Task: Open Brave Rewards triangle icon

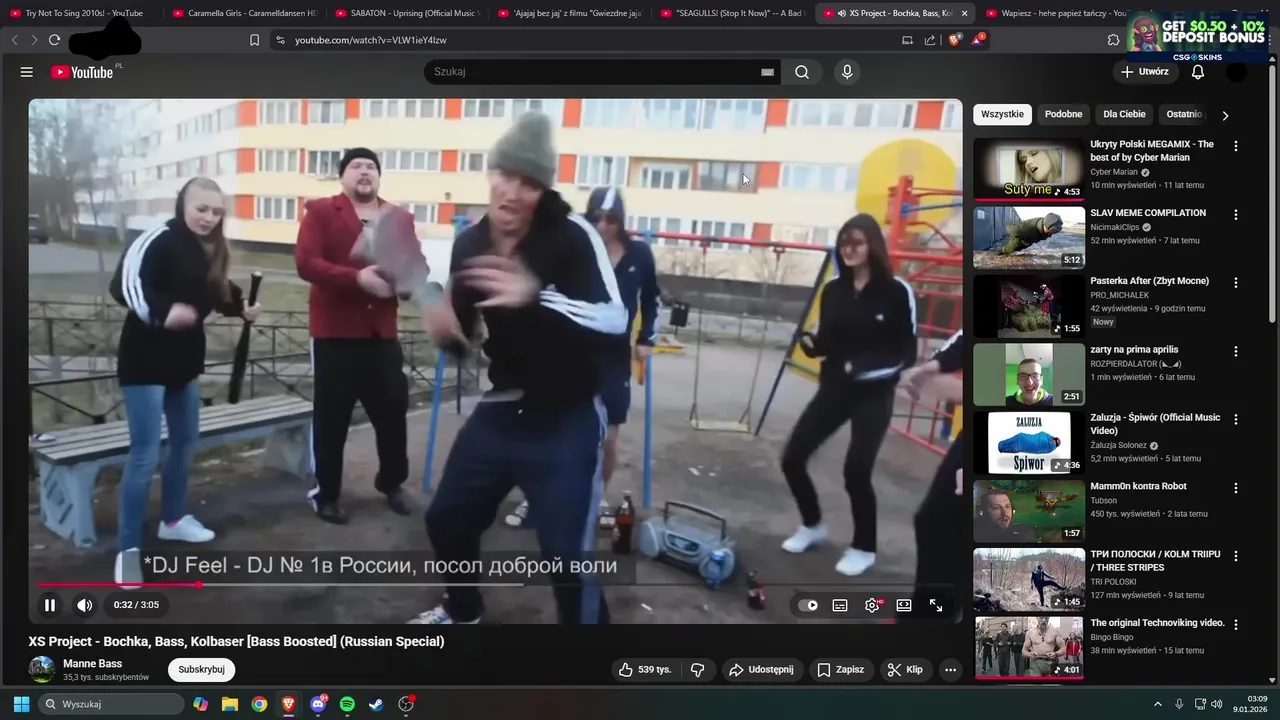Action: pos(978,40)
